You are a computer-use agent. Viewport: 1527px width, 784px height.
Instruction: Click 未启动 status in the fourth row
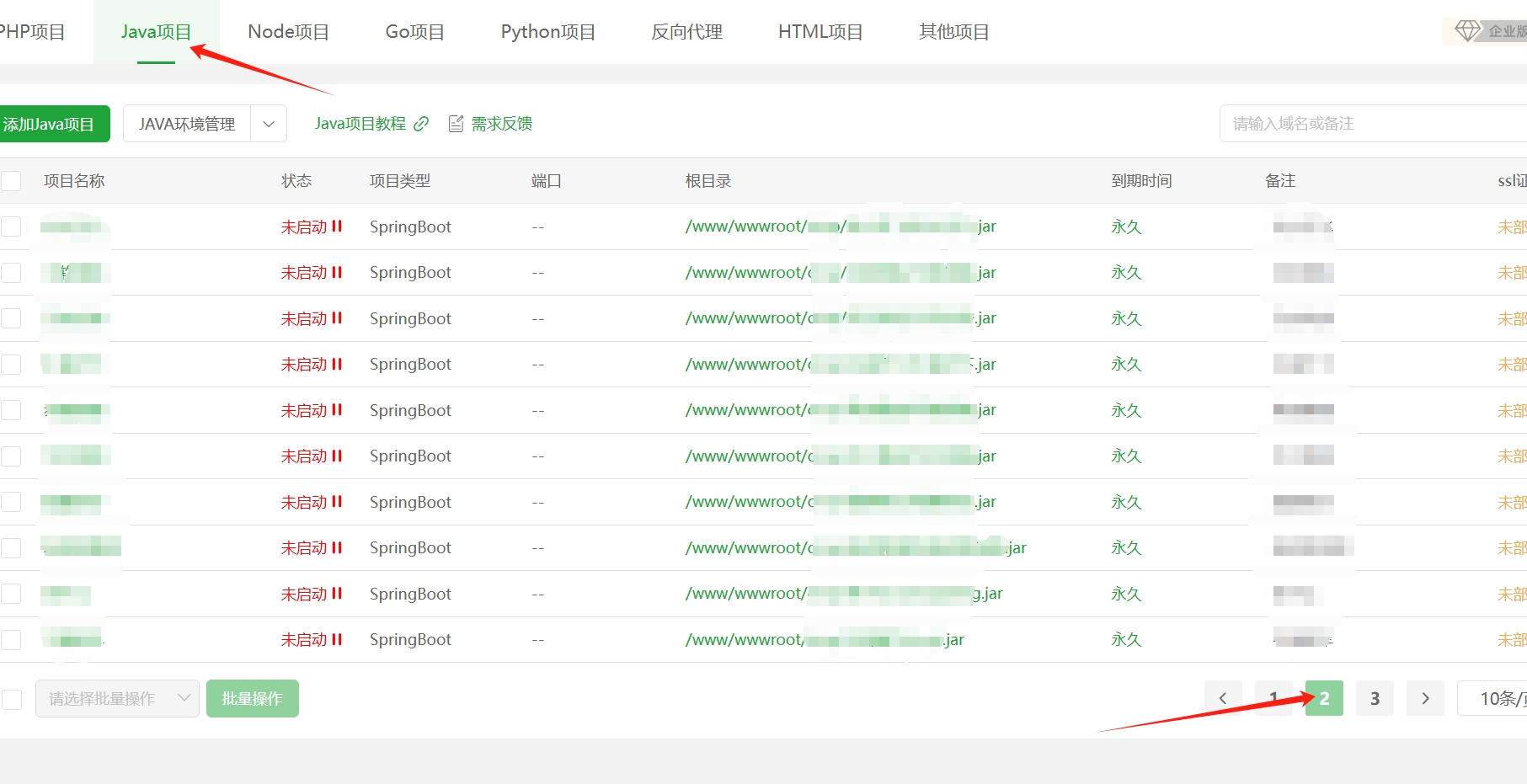(312, 365)
